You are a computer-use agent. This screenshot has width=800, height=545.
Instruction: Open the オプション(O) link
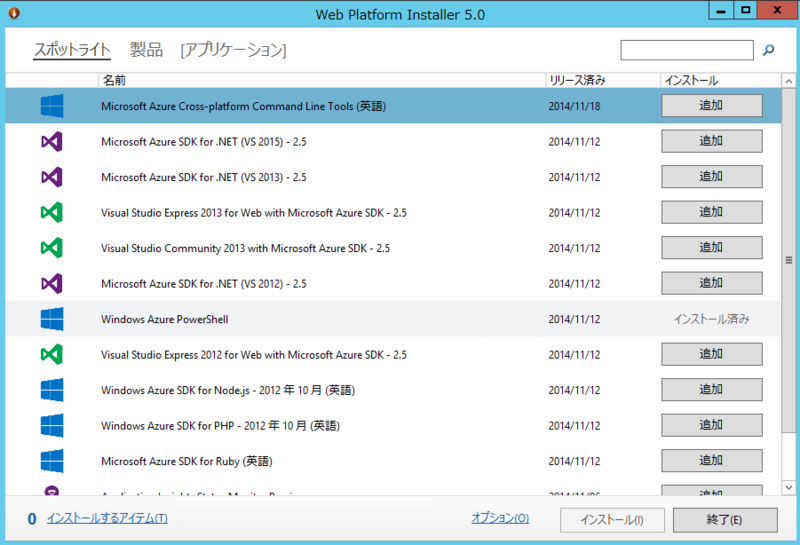coord(500,518)
